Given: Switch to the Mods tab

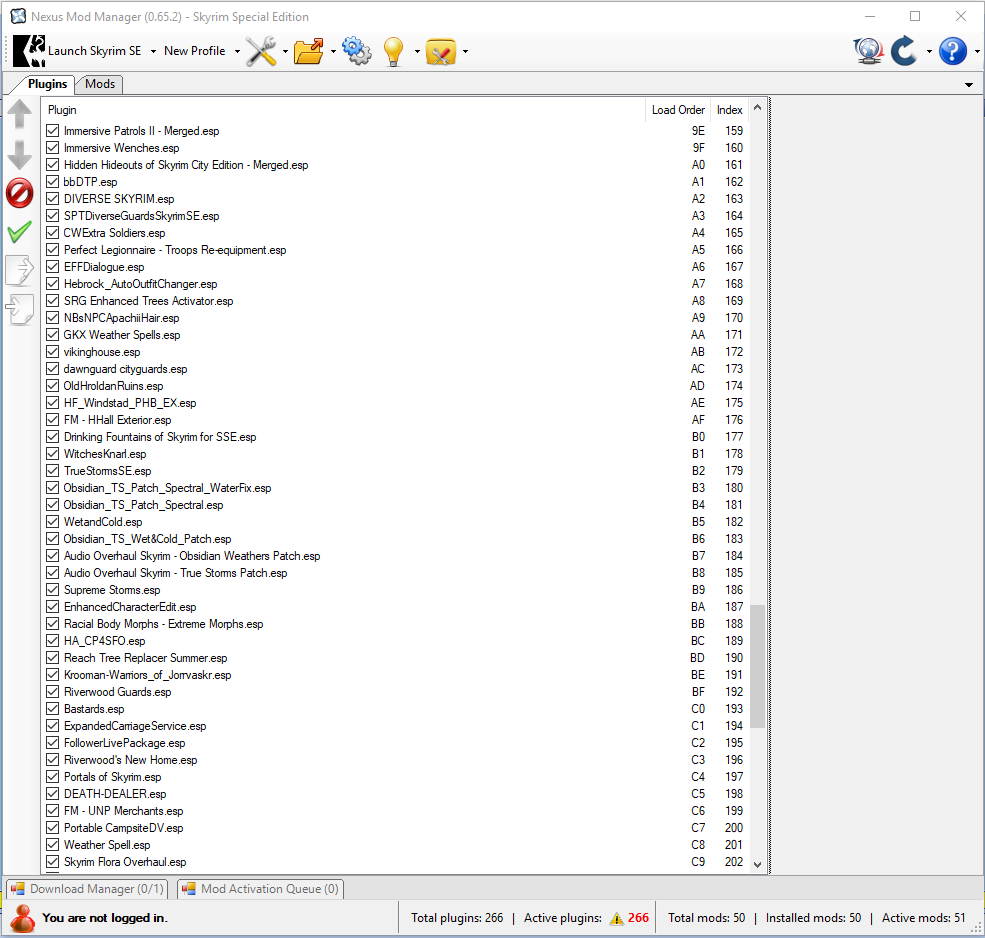Looking at the screenshot, I should pyautogui.click(x=100, y=84).
